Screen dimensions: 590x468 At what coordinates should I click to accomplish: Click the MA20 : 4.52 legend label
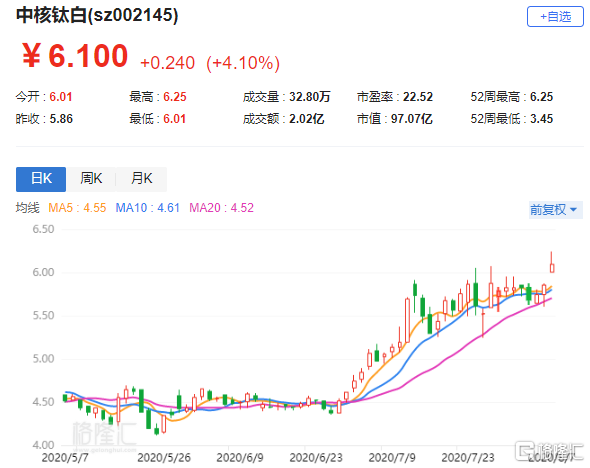(221, 208)
